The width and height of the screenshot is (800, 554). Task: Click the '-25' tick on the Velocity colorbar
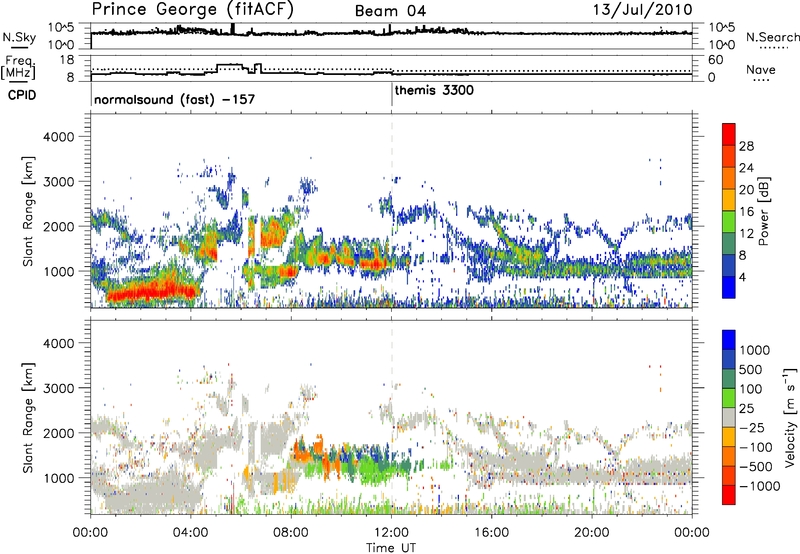[x=751, y=427]
